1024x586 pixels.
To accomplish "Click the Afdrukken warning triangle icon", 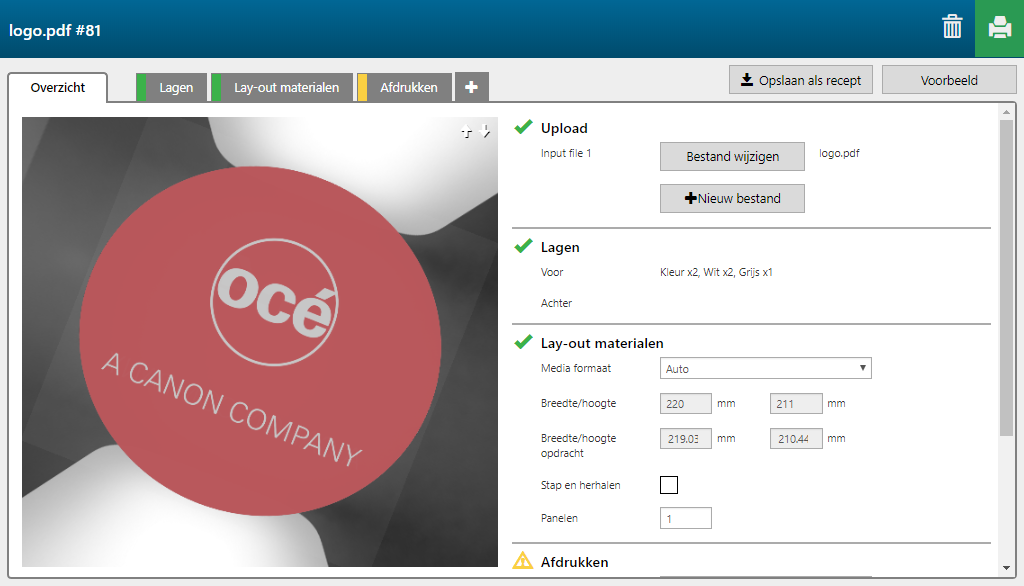I will click(522, 561).
